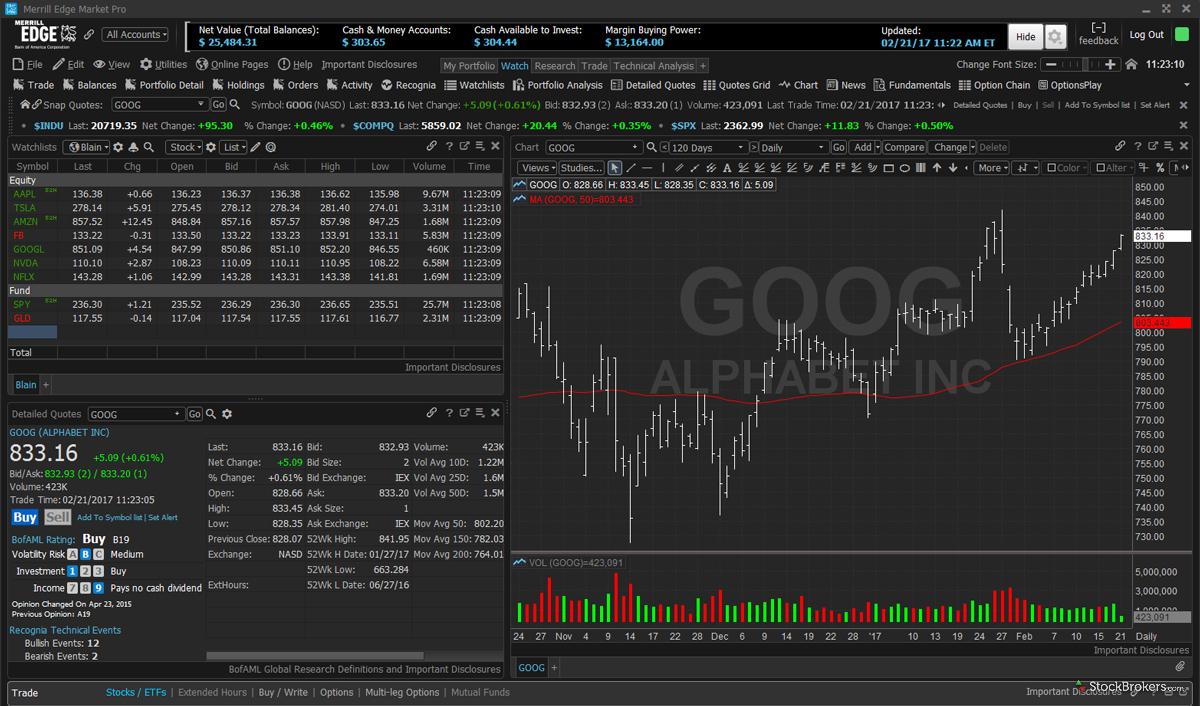
Task: Click the pencil edit icon in Watchlists panel
Action: [x=255, y=147]
